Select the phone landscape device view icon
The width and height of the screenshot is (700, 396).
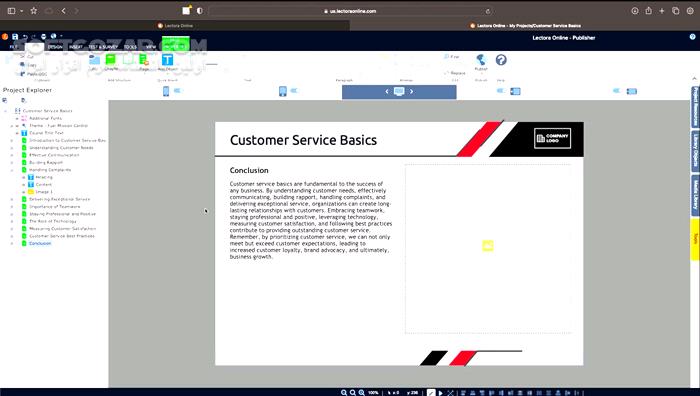(631, 92)
